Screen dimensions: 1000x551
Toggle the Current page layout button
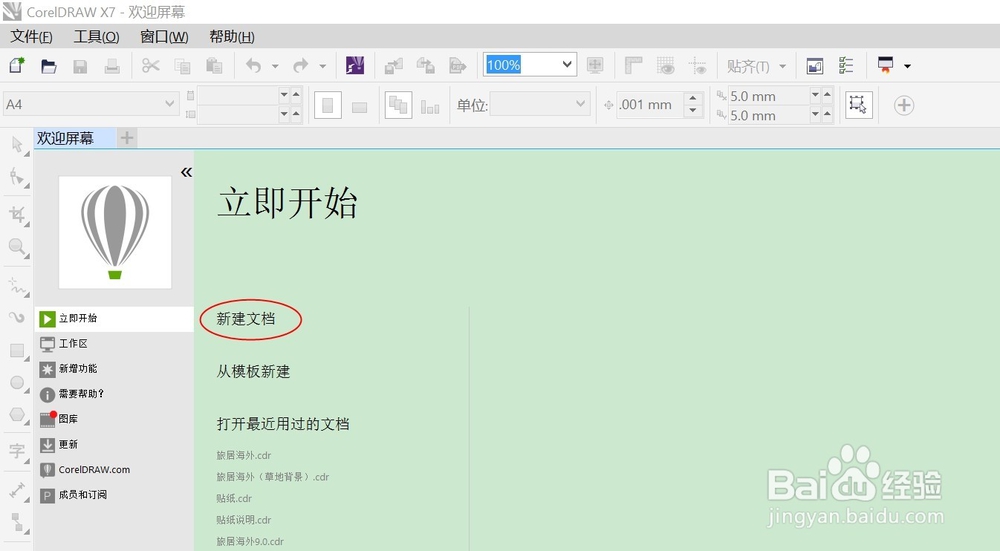(x=430, y=107)
